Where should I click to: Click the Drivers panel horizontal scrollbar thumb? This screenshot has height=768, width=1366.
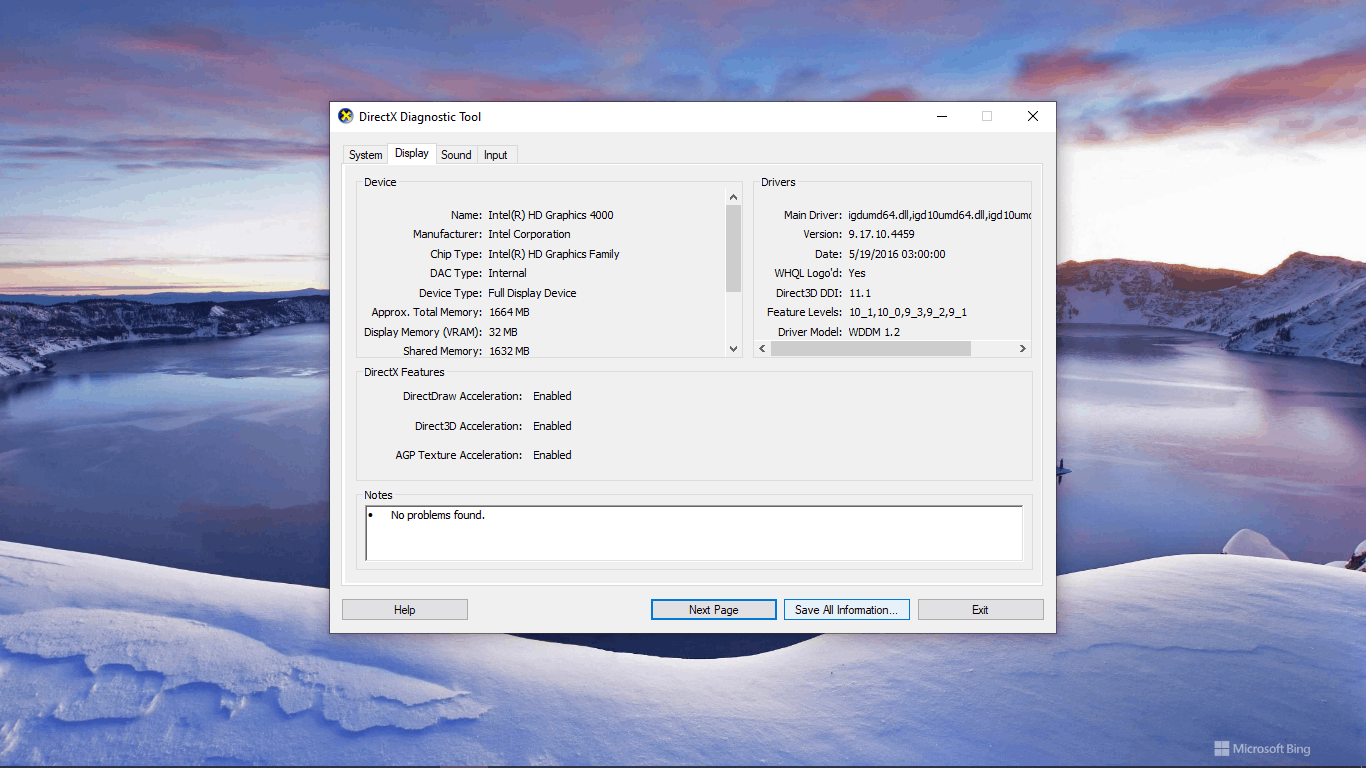(871, 349)
